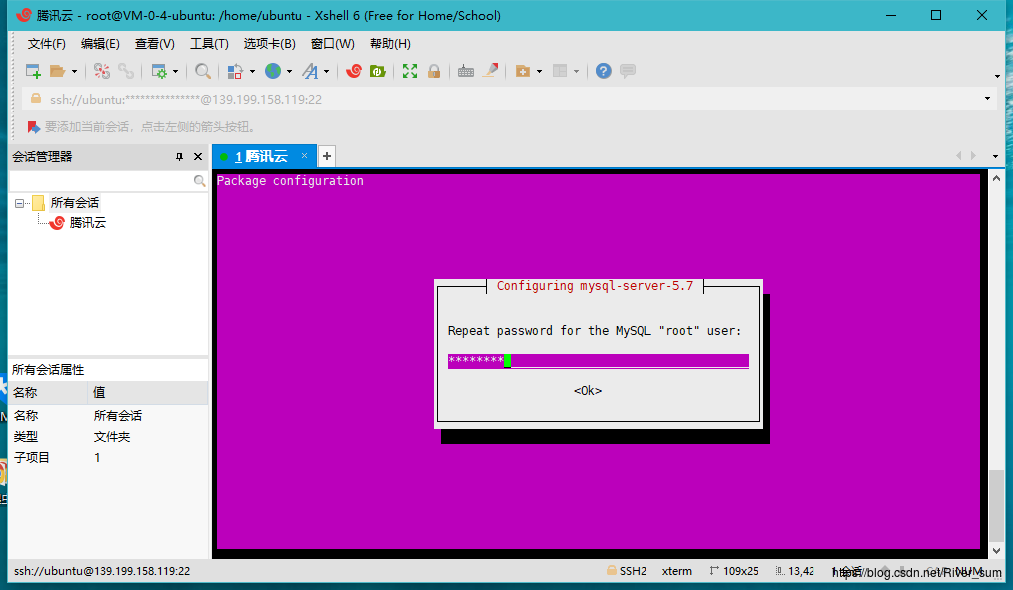The height and width of the screenshot is (590, 1013).
Task: Click the highlight pen icon
Action: pyautogui.click(x=490, y=70)
